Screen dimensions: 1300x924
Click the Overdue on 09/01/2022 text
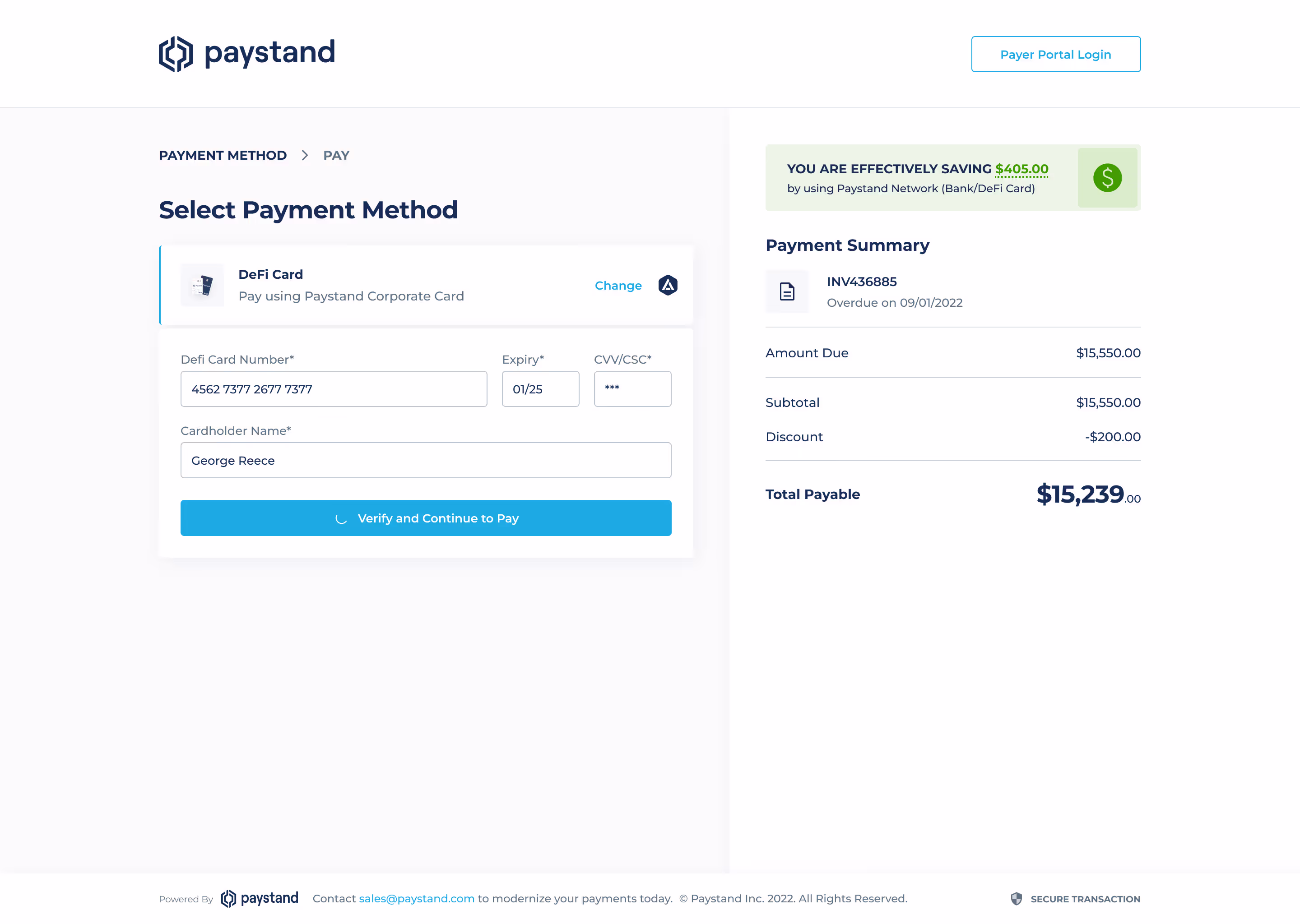click(x=894, y=303)
